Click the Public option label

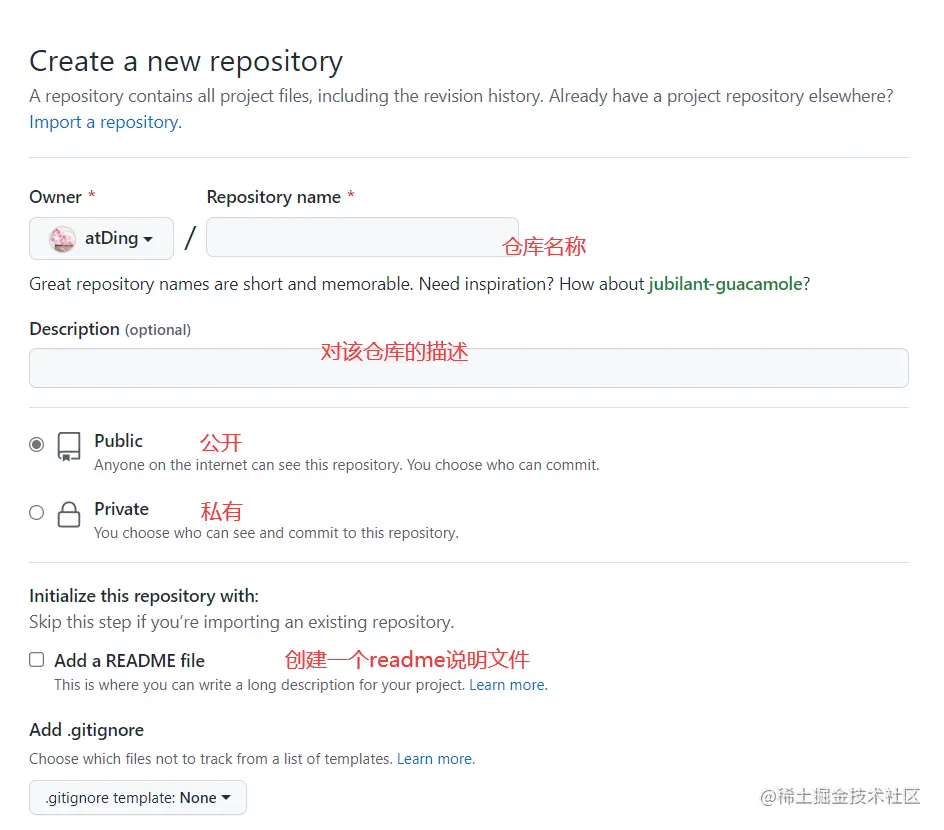118,441
